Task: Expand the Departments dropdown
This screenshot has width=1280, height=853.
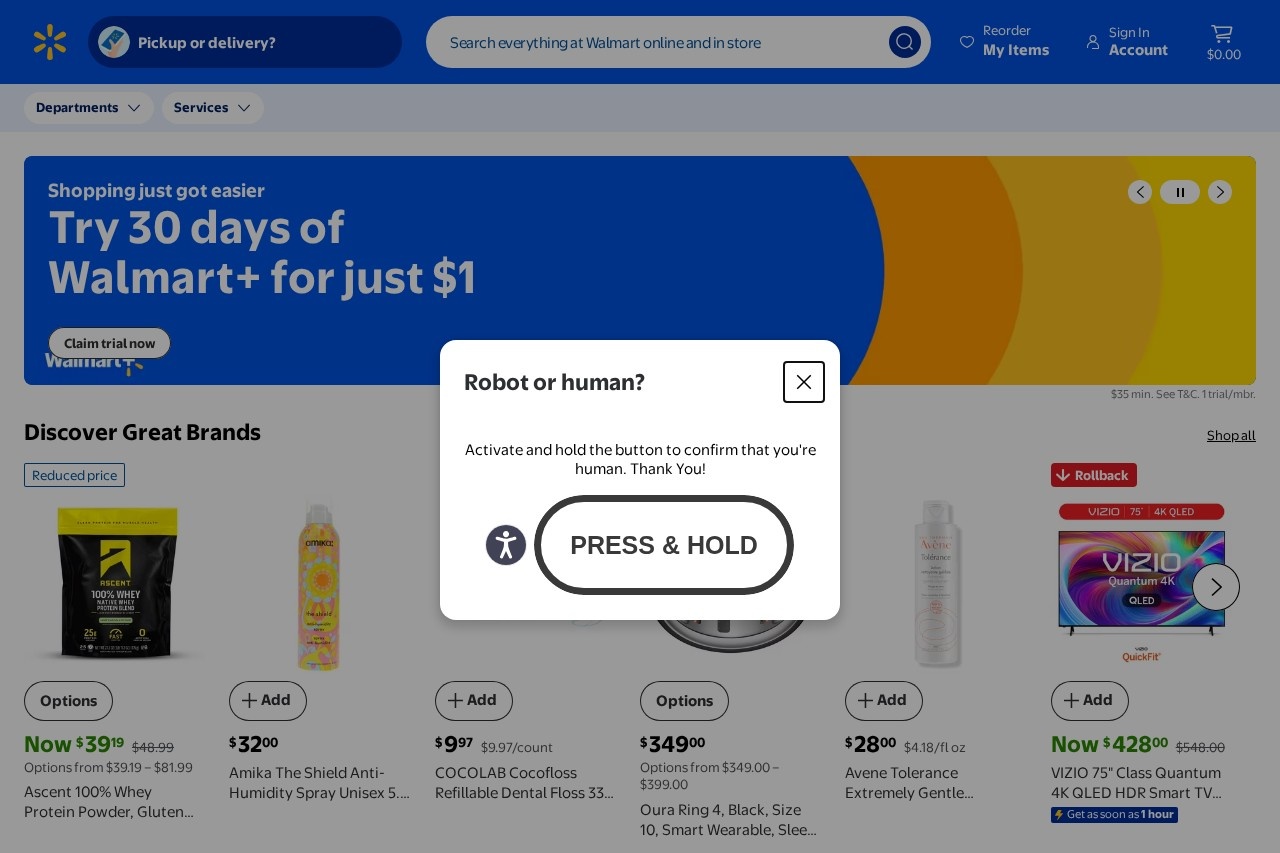Action: 89,108
